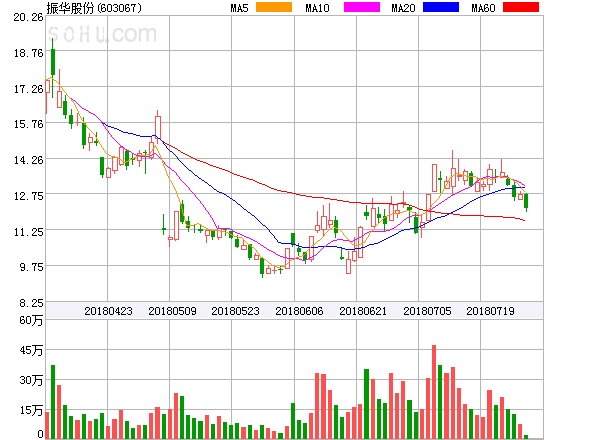Viewport: 600px width, 440px height.
Task: Click the 14.26 price axis label
Action: [28, 160]
